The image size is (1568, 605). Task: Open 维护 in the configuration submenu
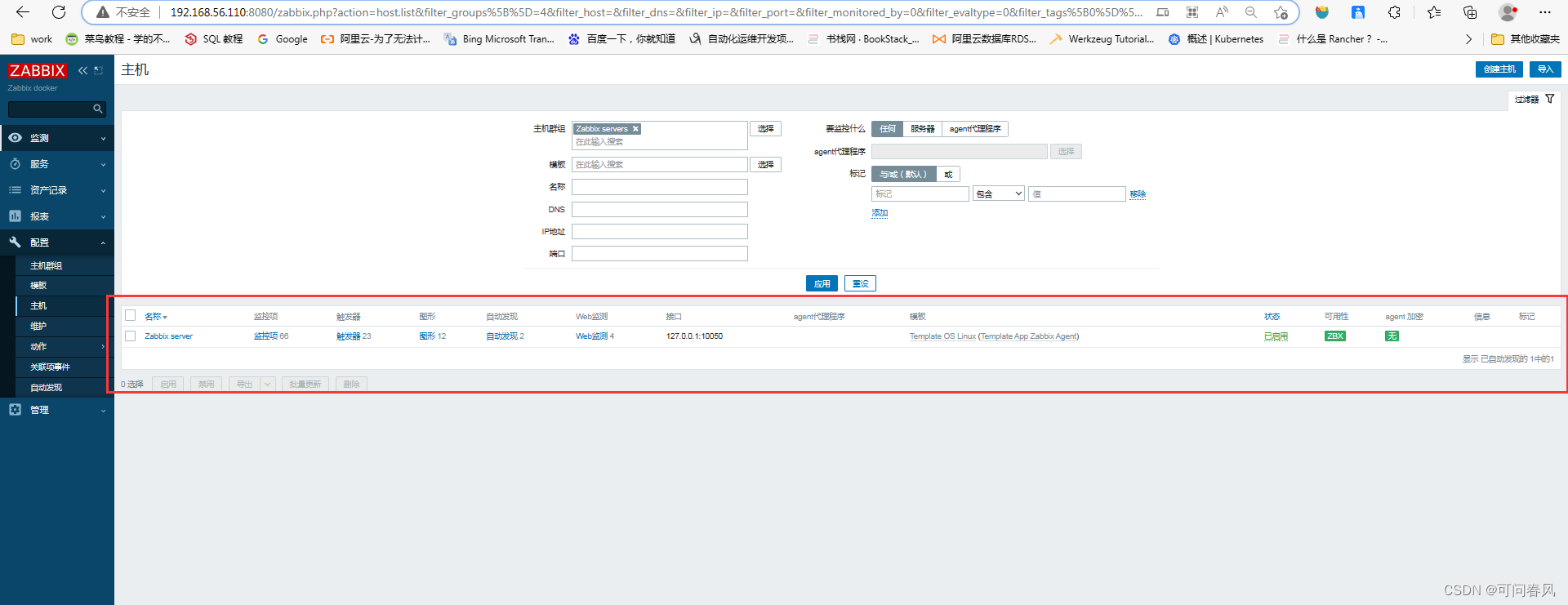38,326
